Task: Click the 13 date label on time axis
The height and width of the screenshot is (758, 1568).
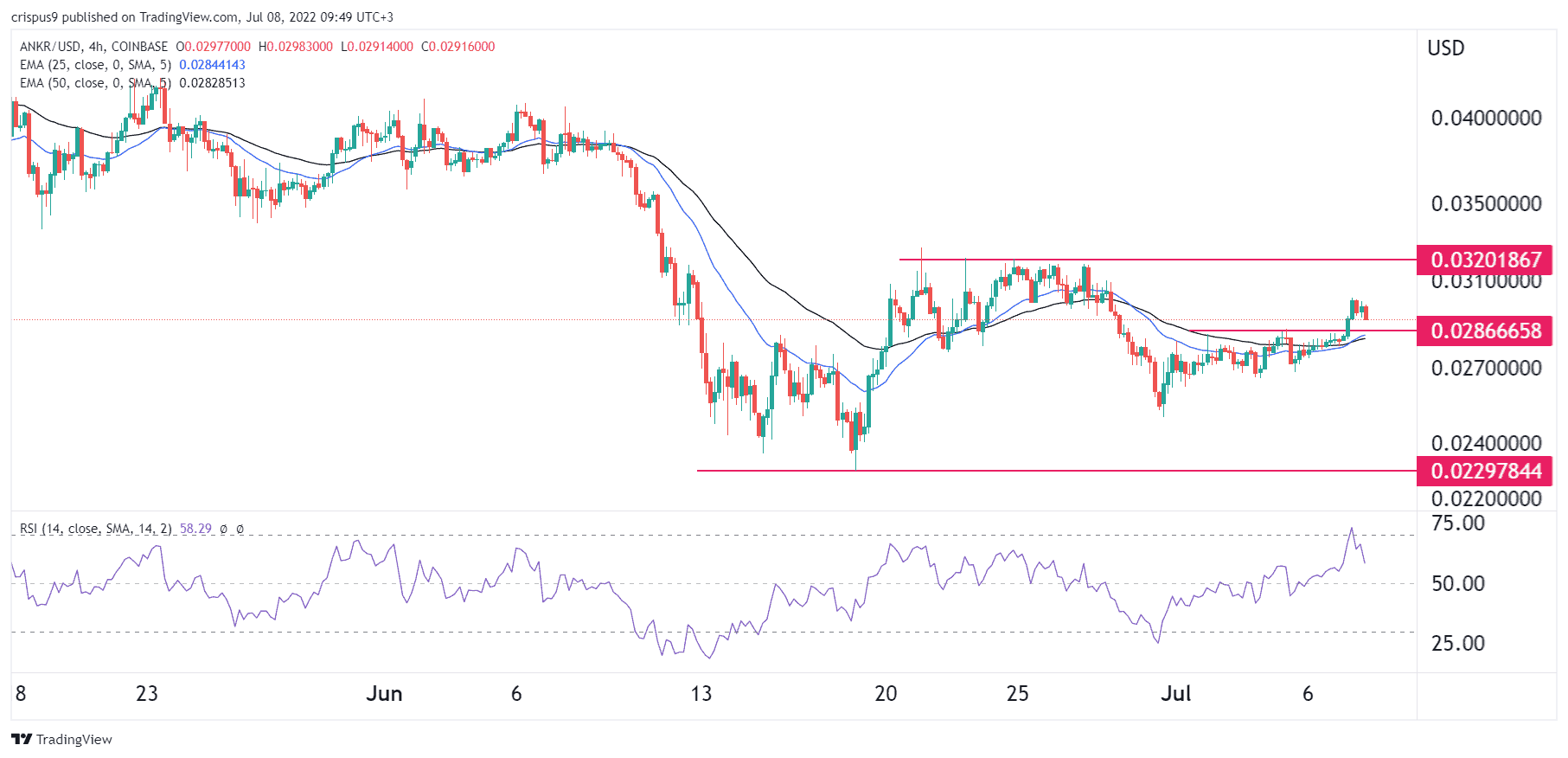Action: (701, 694)
